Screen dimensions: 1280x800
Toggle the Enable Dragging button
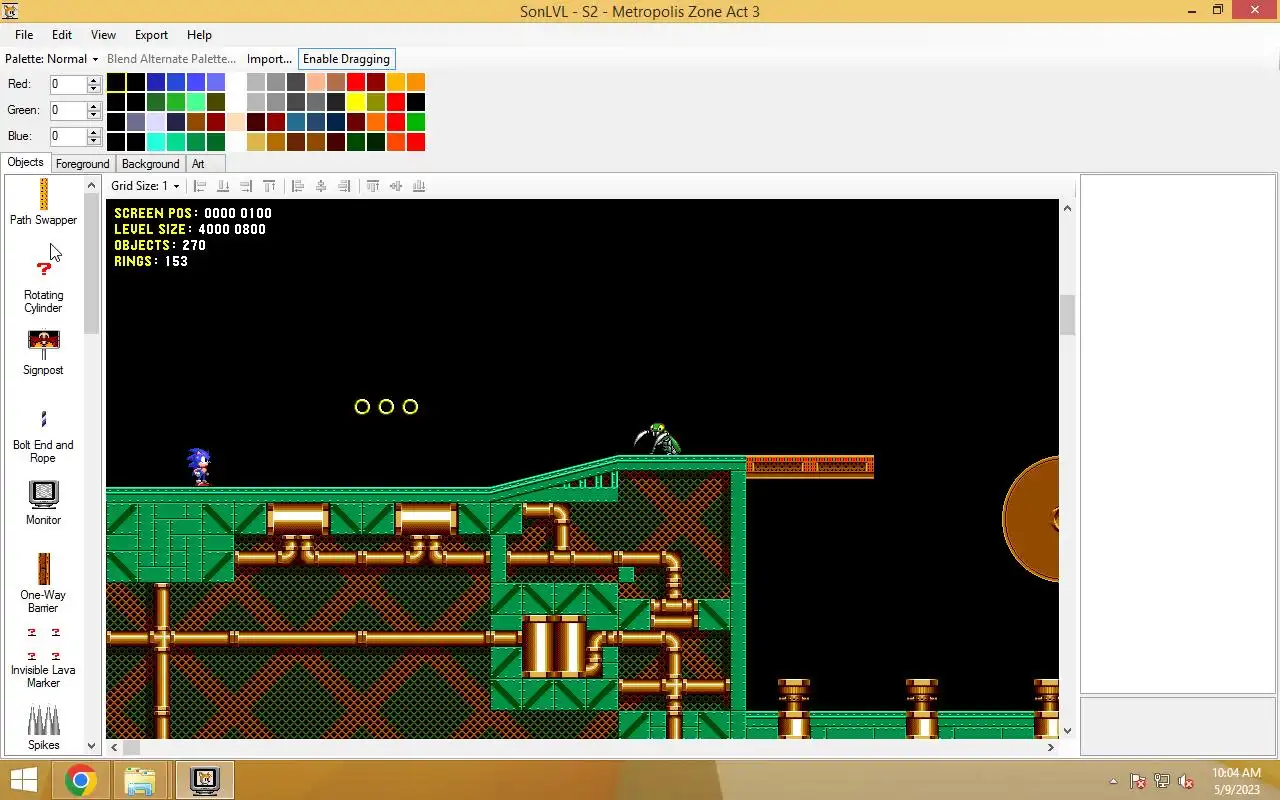coord(346,59)
